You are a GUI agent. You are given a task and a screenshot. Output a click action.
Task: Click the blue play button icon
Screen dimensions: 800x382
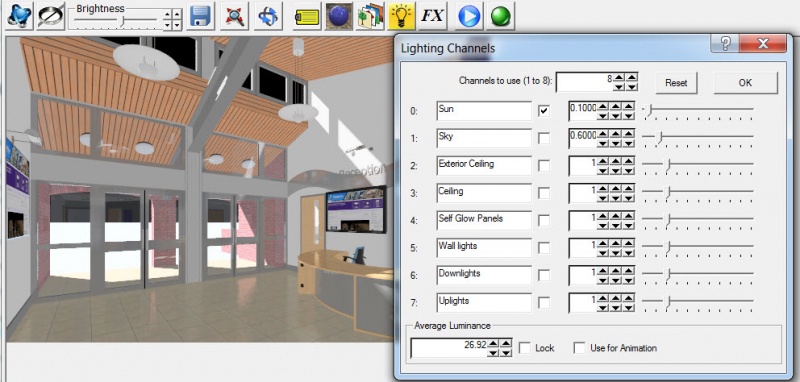point(469,16)
